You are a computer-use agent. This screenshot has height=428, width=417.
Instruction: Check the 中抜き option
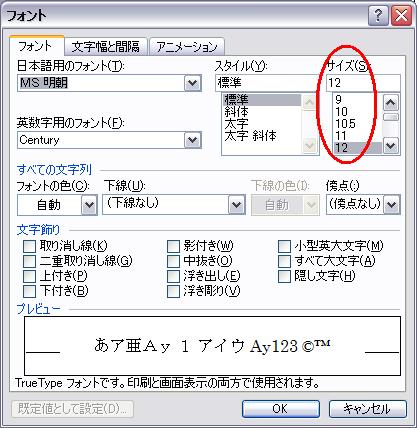pos(173,261)
